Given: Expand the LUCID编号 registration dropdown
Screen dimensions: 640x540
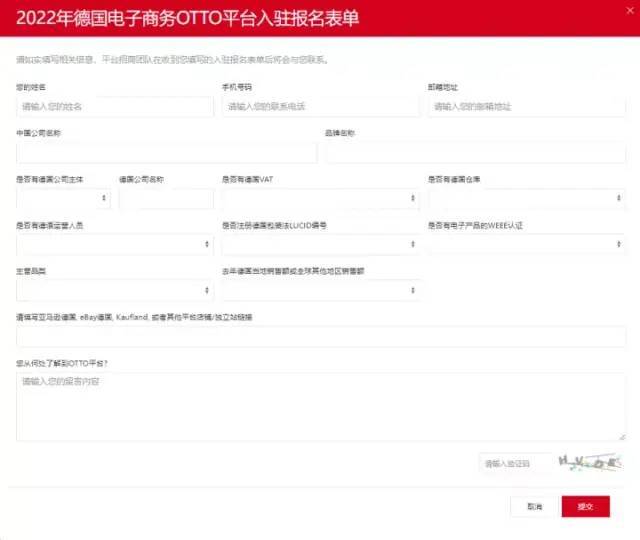Looking at the screenshot, I should pos(320,244).
